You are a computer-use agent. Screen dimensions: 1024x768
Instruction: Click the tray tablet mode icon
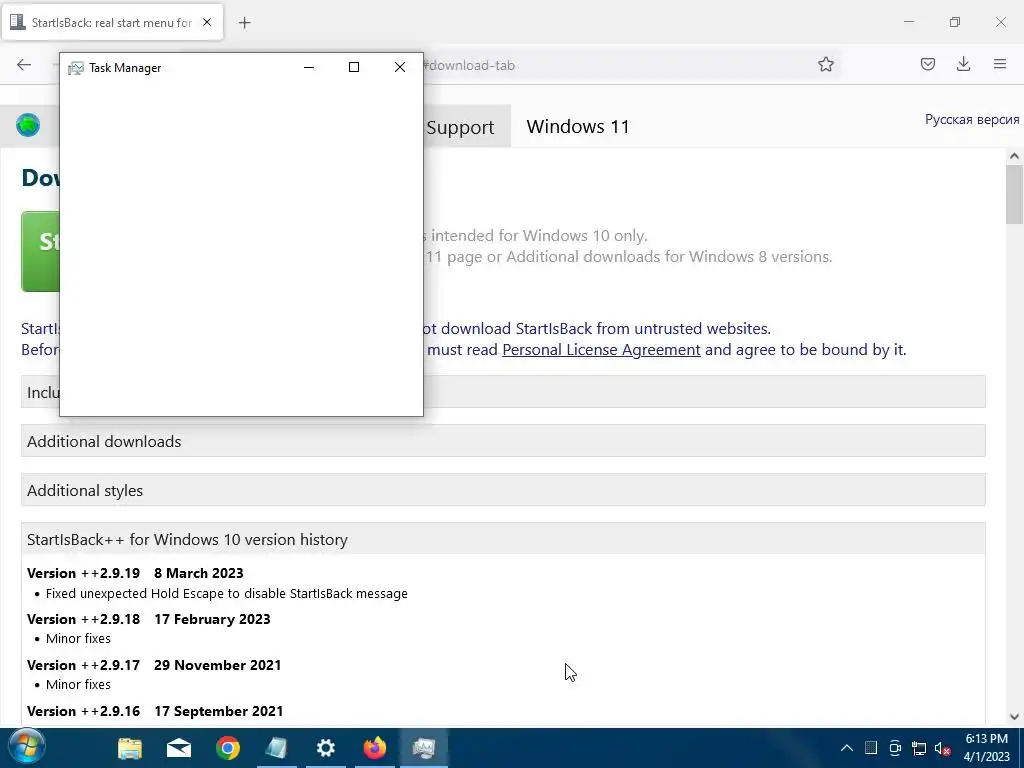871,748
